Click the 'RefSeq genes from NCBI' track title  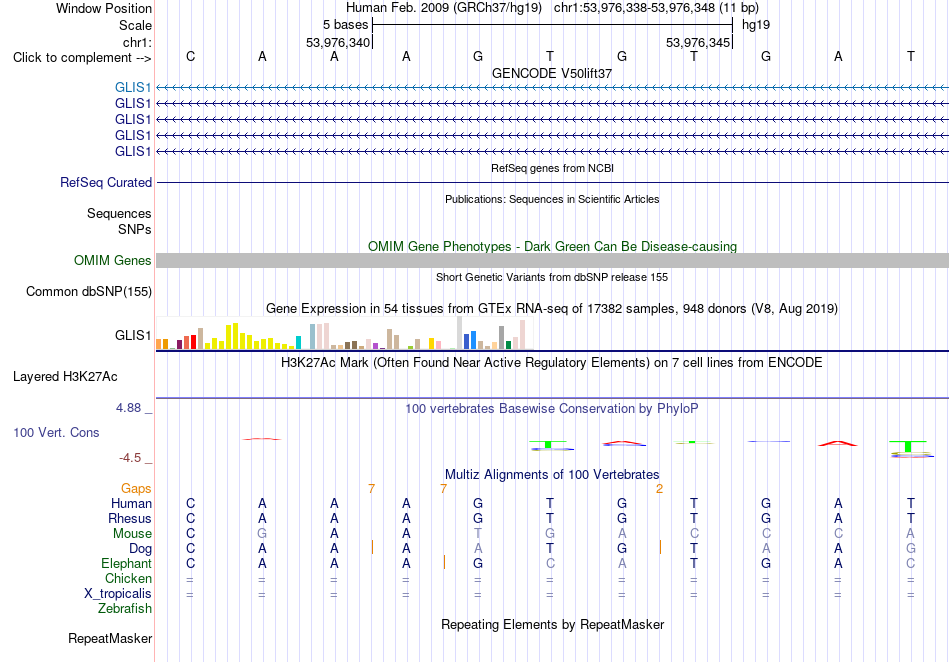pos(552,168)
